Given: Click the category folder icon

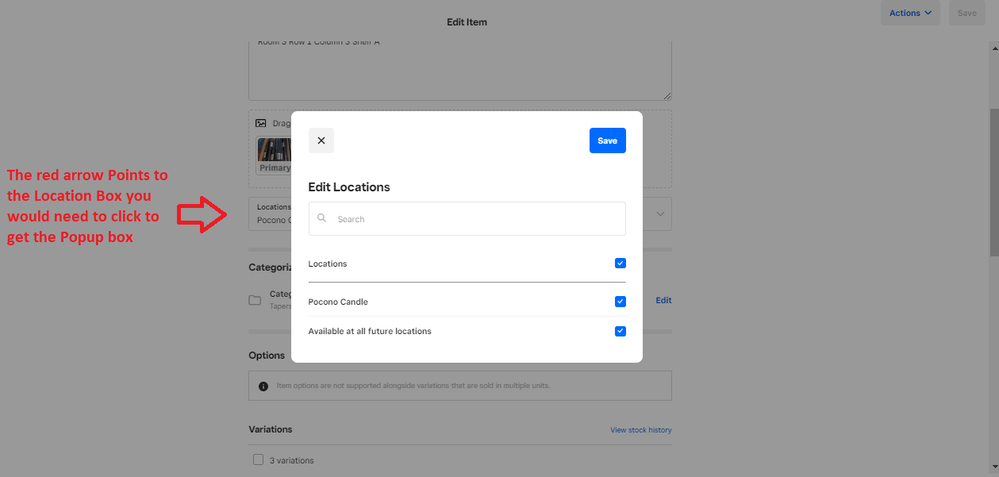Looking at the screenshot, I should pyautogui.click(x=255, y=300).
